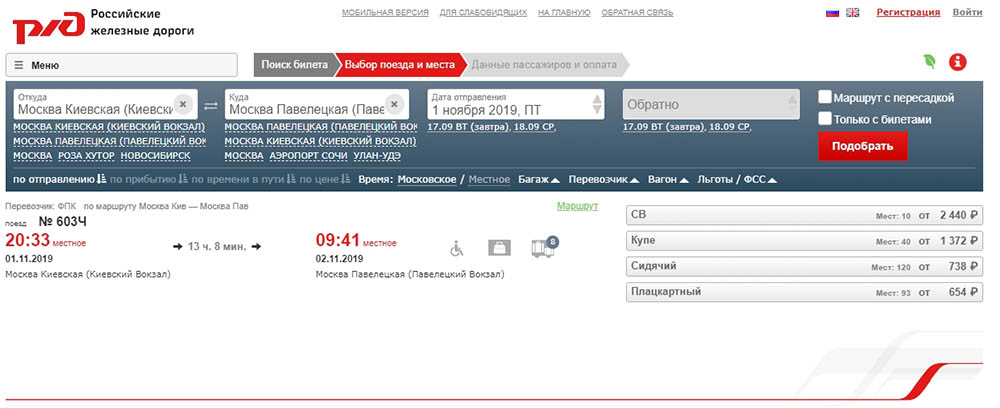
Task: Switch language with the UK flag
Action: pyautogui.click(x=853, y=13)
